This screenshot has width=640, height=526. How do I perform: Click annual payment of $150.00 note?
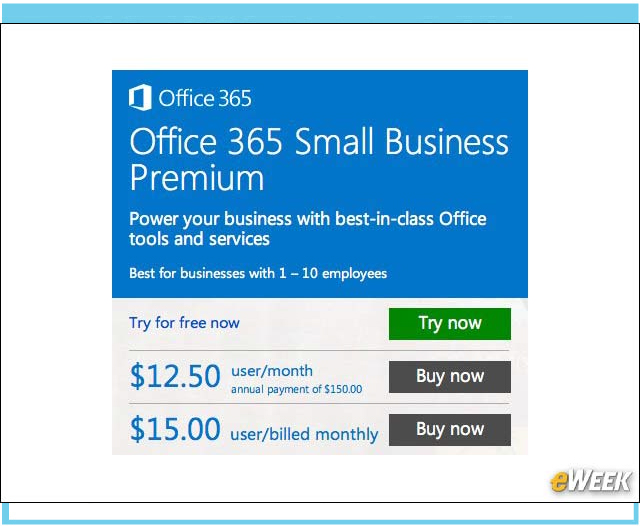coord(296,389)
